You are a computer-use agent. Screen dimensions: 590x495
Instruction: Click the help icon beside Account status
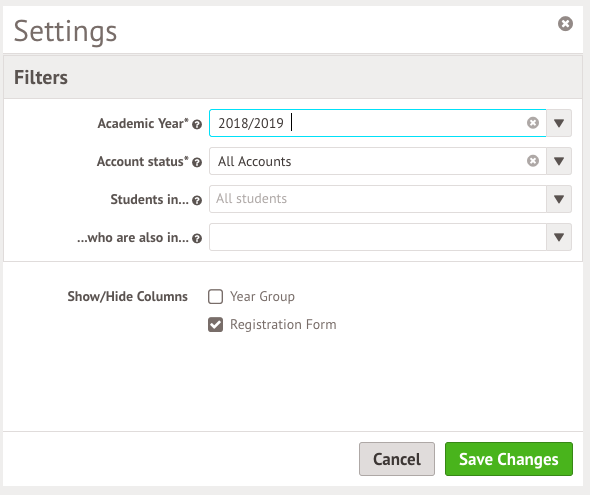point(197,162)
